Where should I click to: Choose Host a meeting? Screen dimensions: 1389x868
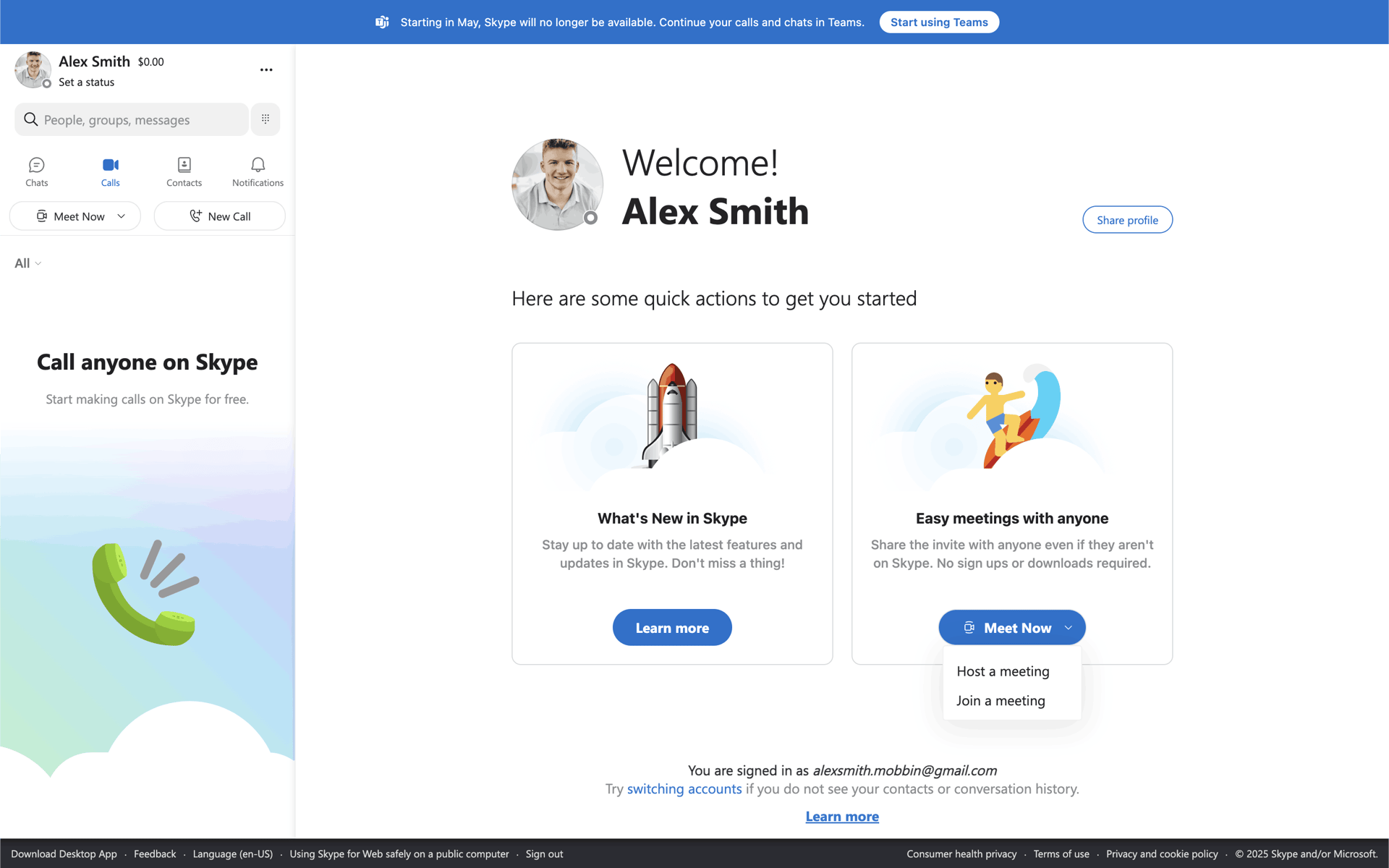pyautogui.click(x=1003, y=671)
